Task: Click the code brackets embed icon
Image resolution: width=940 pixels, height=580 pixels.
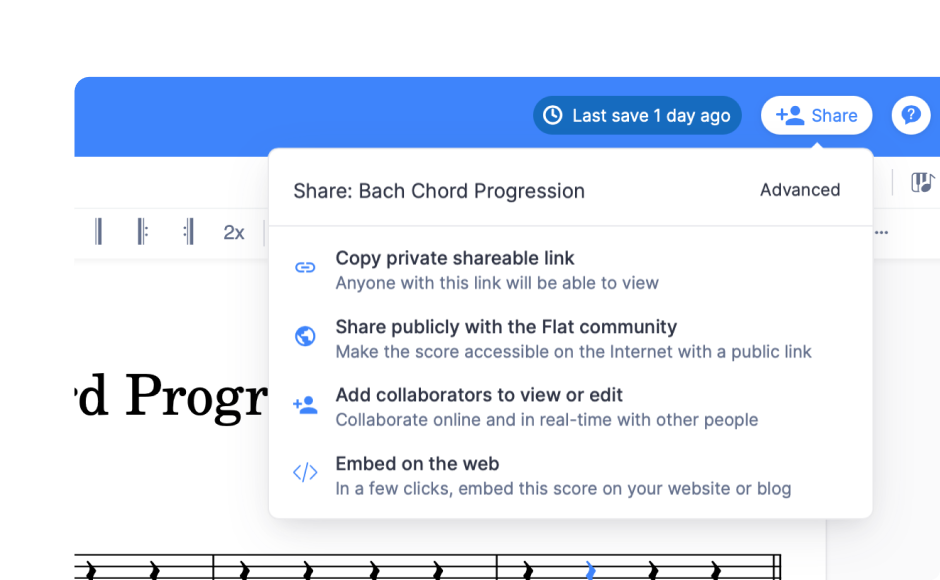Action: pos(305,472)
